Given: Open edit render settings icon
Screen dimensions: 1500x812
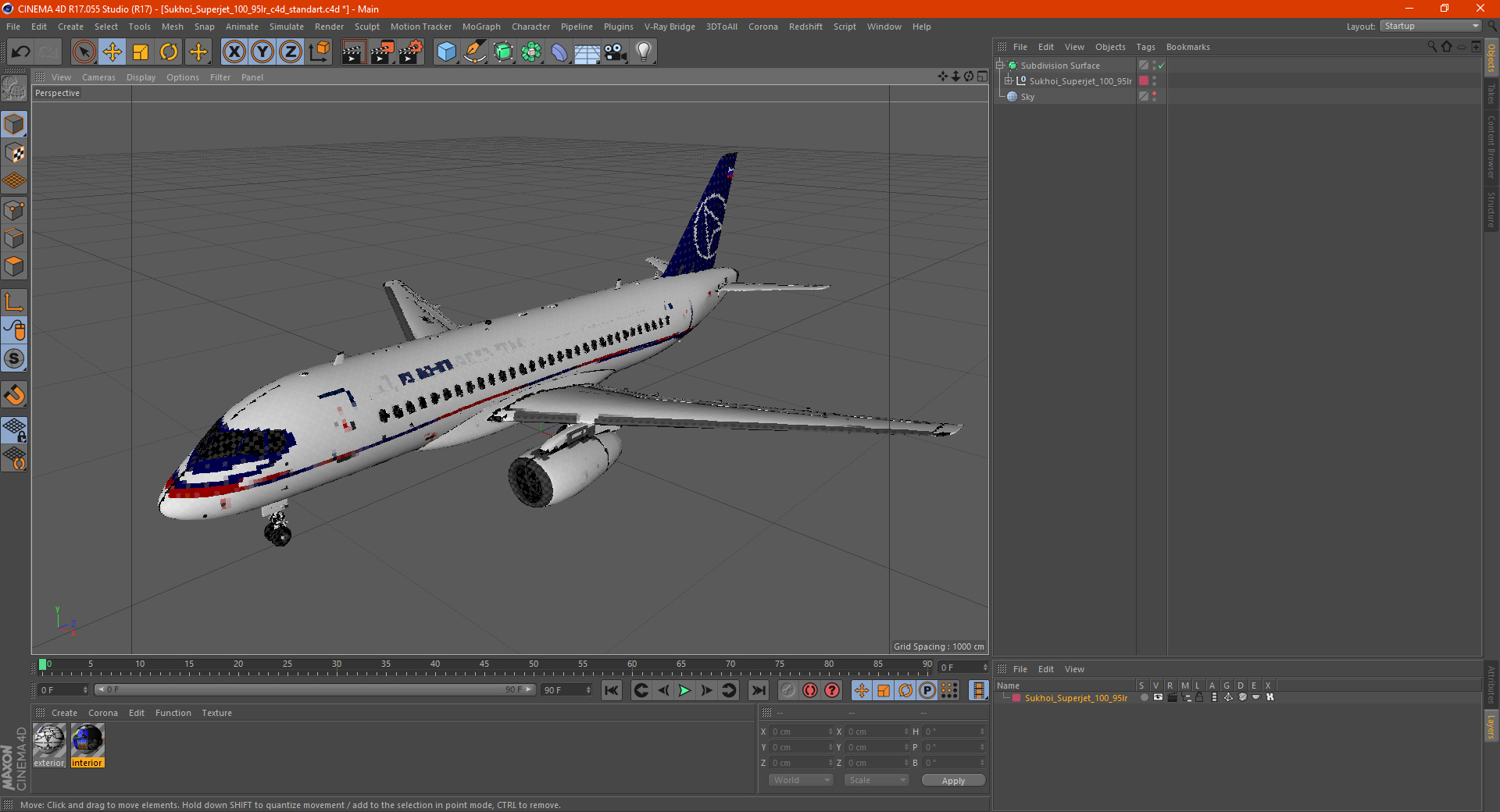Looking at the screenshot, I should [411, 52].
